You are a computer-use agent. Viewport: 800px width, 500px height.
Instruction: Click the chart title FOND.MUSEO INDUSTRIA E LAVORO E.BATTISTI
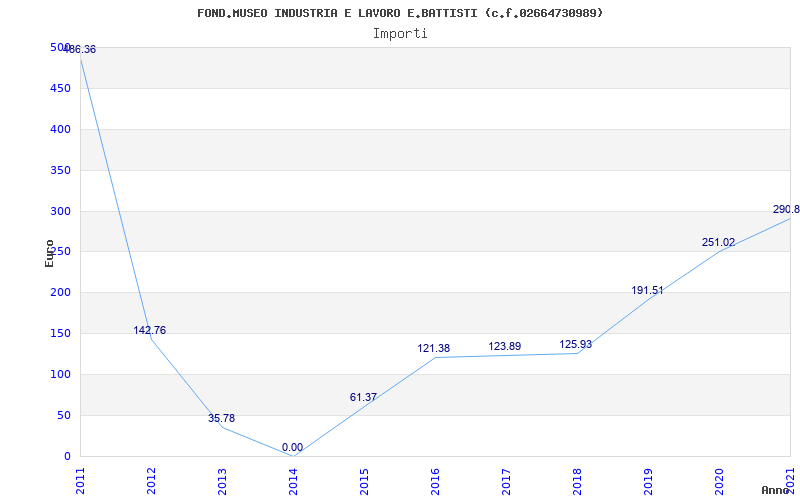(400, 13)
